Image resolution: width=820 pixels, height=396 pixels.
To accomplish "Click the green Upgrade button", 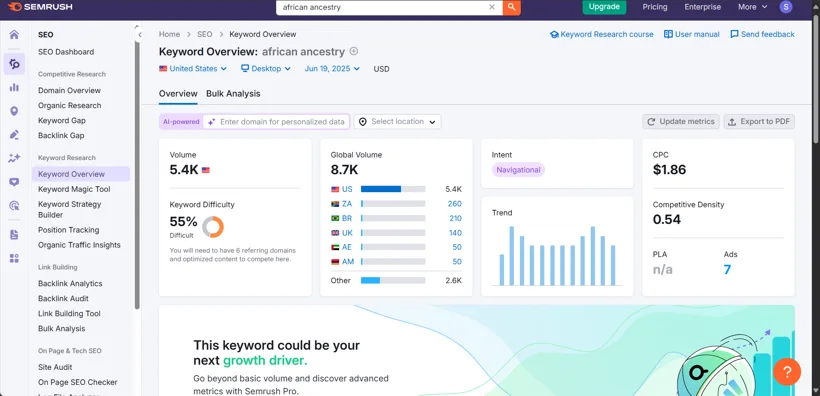I will 604,7.
